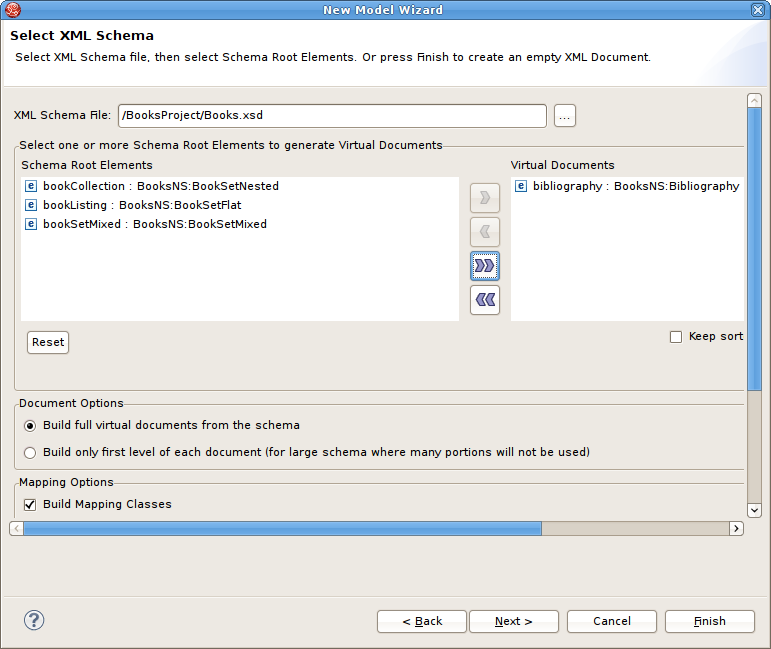Open the help question mark icon
771x649 pixels.
point(35,620)
